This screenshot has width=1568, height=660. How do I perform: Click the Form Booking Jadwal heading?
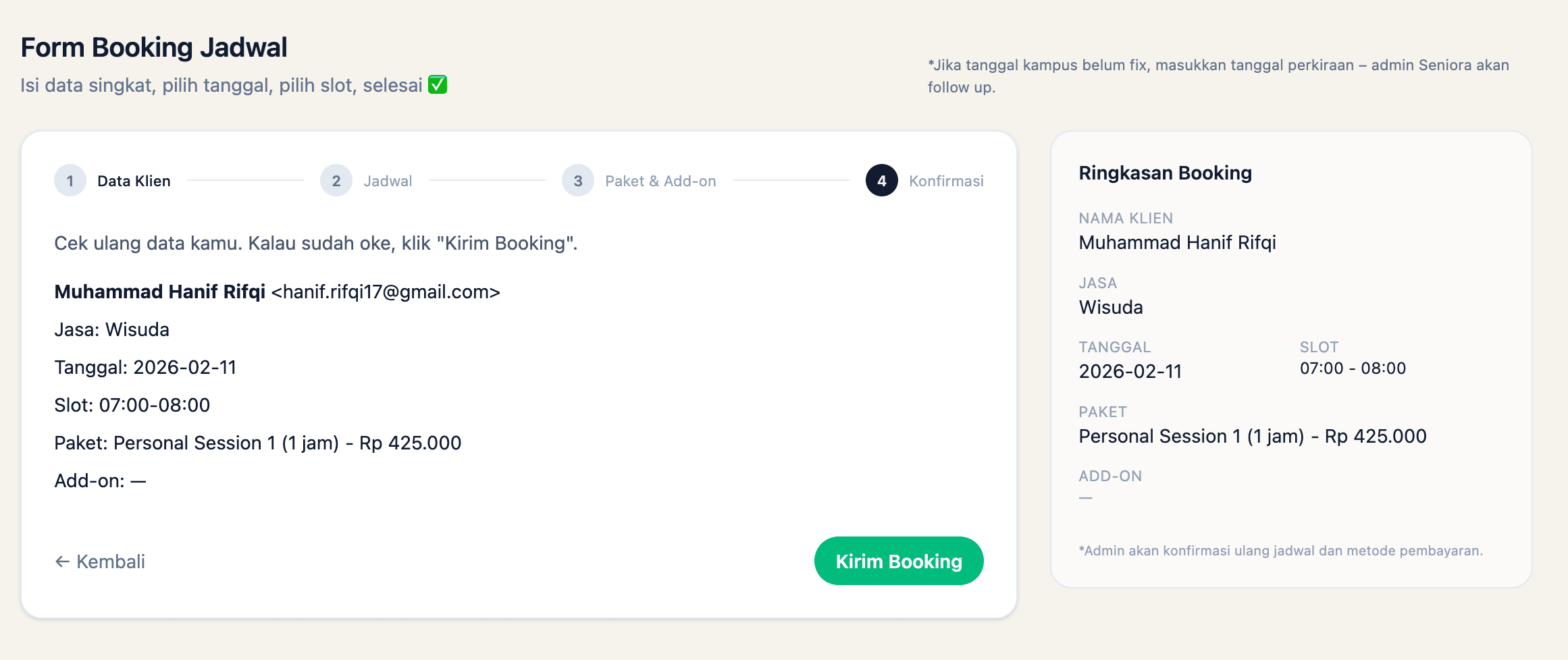click(x=154, y=47)
